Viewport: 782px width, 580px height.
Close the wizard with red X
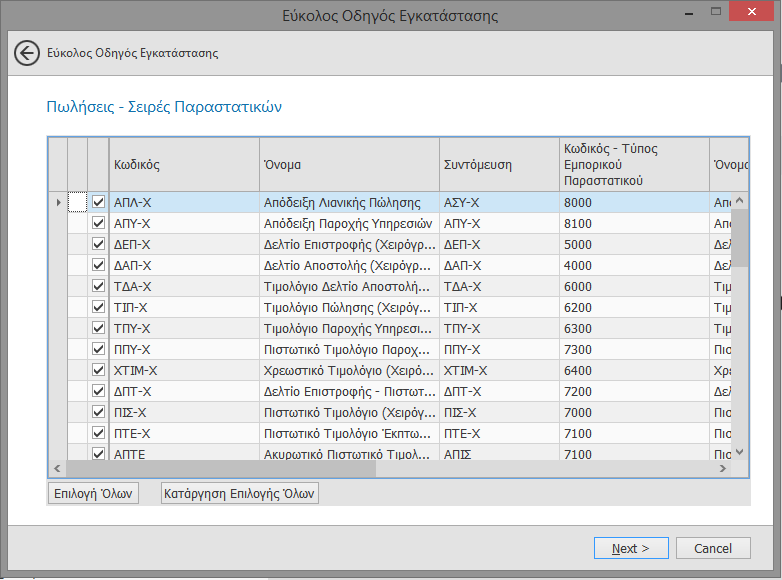752,11
